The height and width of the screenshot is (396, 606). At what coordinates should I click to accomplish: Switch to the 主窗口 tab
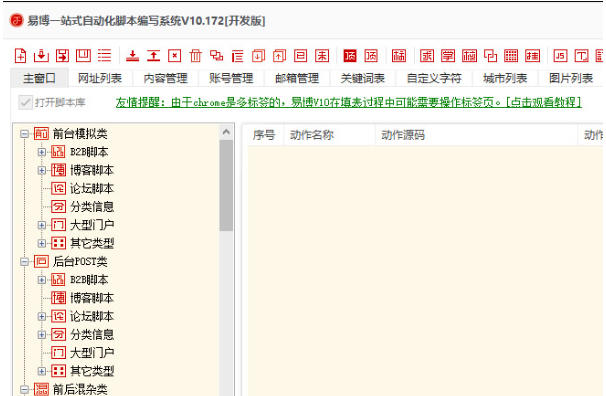point(39,78)
